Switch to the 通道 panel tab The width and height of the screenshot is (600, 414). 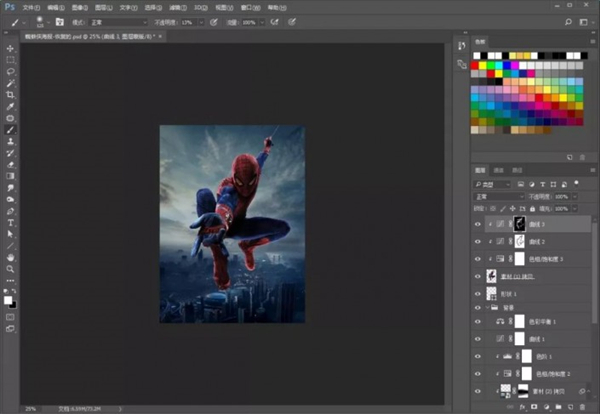tap(499, 171)
